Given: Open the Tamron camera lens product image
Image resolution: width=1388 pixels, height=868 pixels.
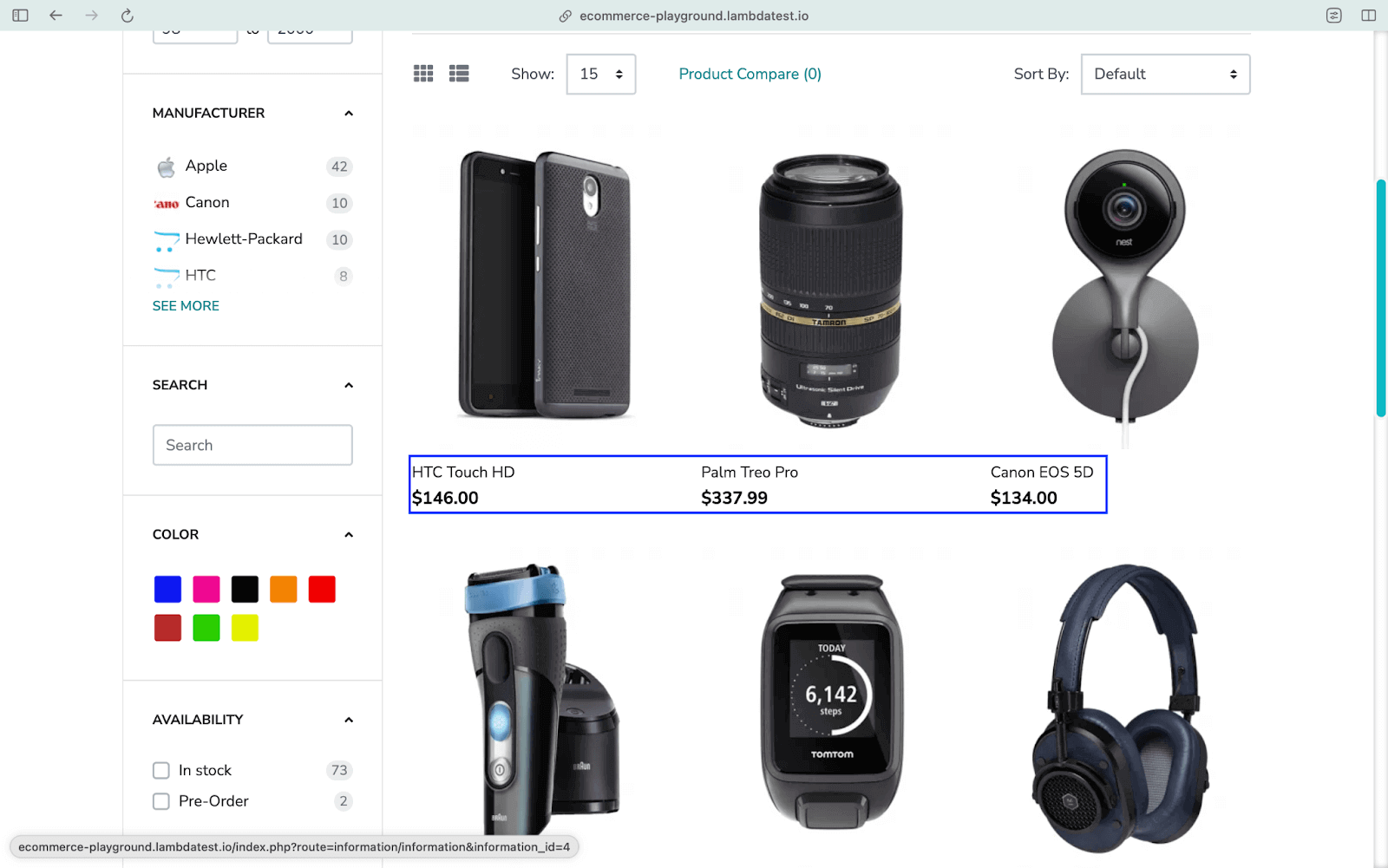Looking at the screenshot, I should [831, 290].
